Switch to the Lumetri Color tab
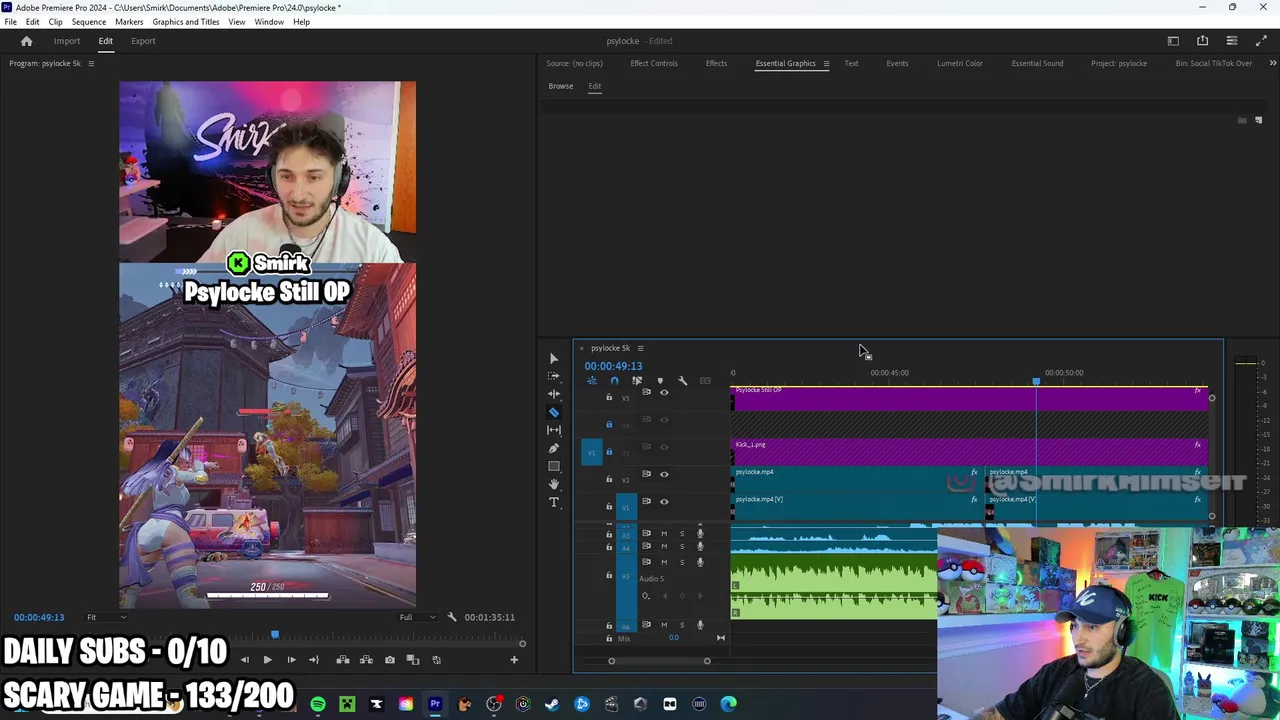The width and height of the screenshot is (1280, 720). [x=960, y=64]
